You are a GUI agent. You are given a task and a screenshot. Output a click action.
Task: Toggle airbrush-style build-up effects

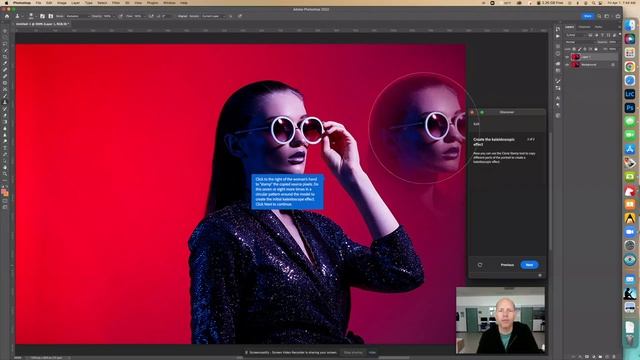coord(151,16)
